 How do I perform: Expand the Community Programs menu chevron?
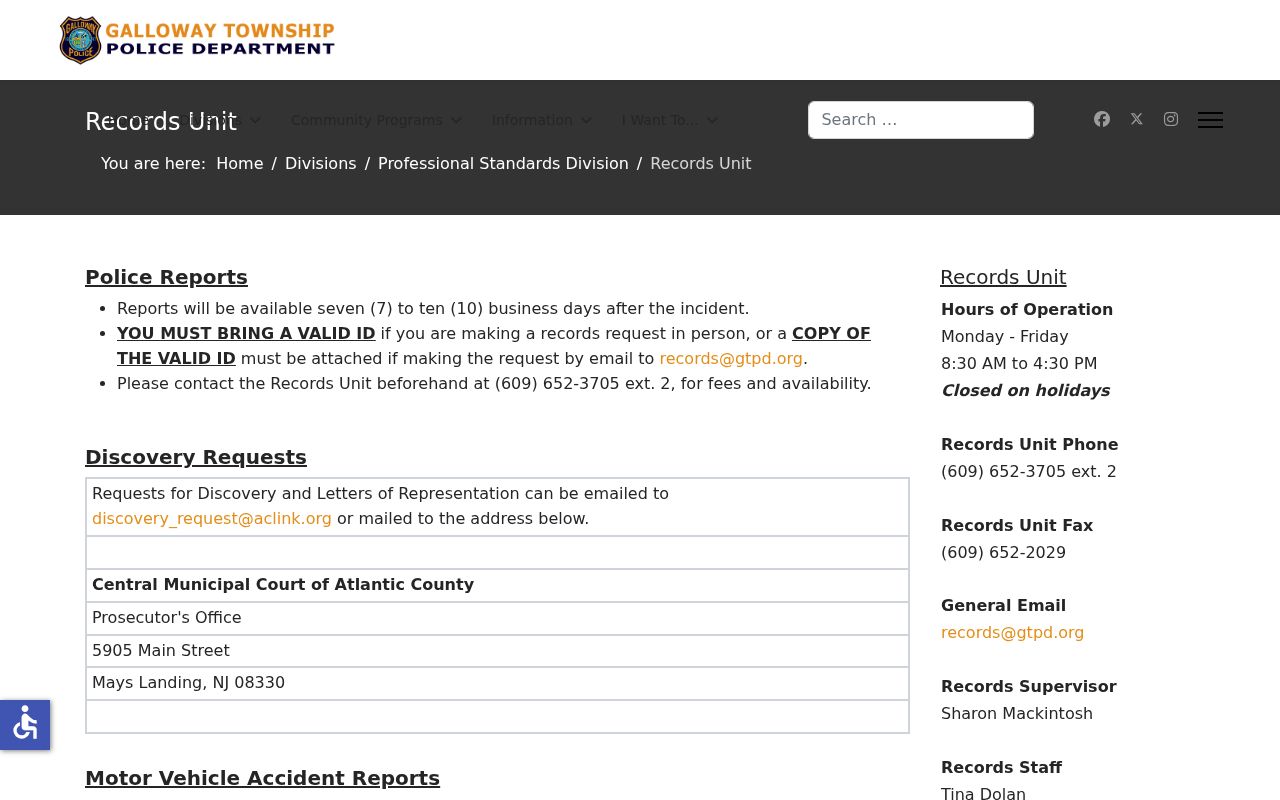[x=457, y=120]
